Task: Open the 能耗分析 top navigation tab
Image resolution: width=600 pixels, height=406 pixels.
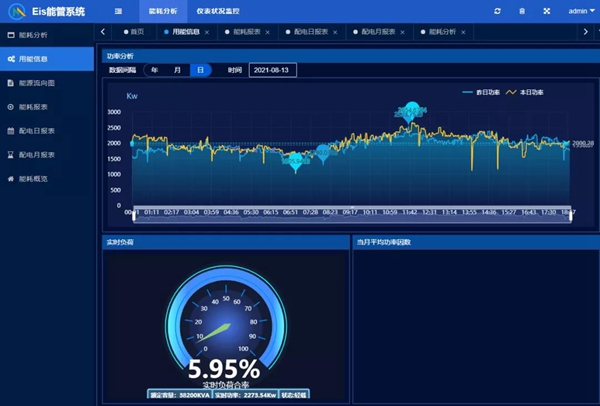Action: coord(163,11)
